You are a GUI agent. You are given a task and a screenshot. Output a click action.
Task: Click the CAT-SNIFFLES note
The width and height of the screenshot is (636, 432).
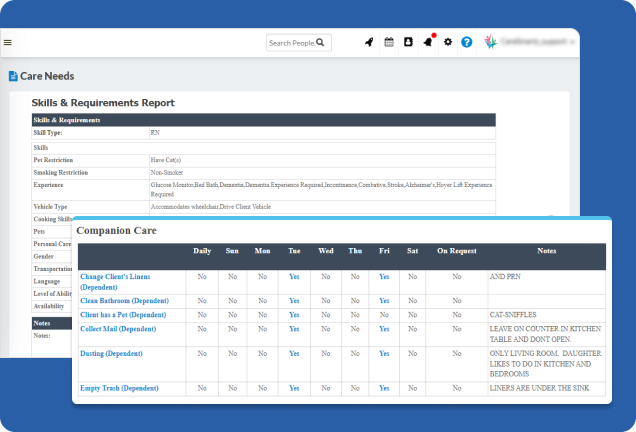[x=513, y=315]
